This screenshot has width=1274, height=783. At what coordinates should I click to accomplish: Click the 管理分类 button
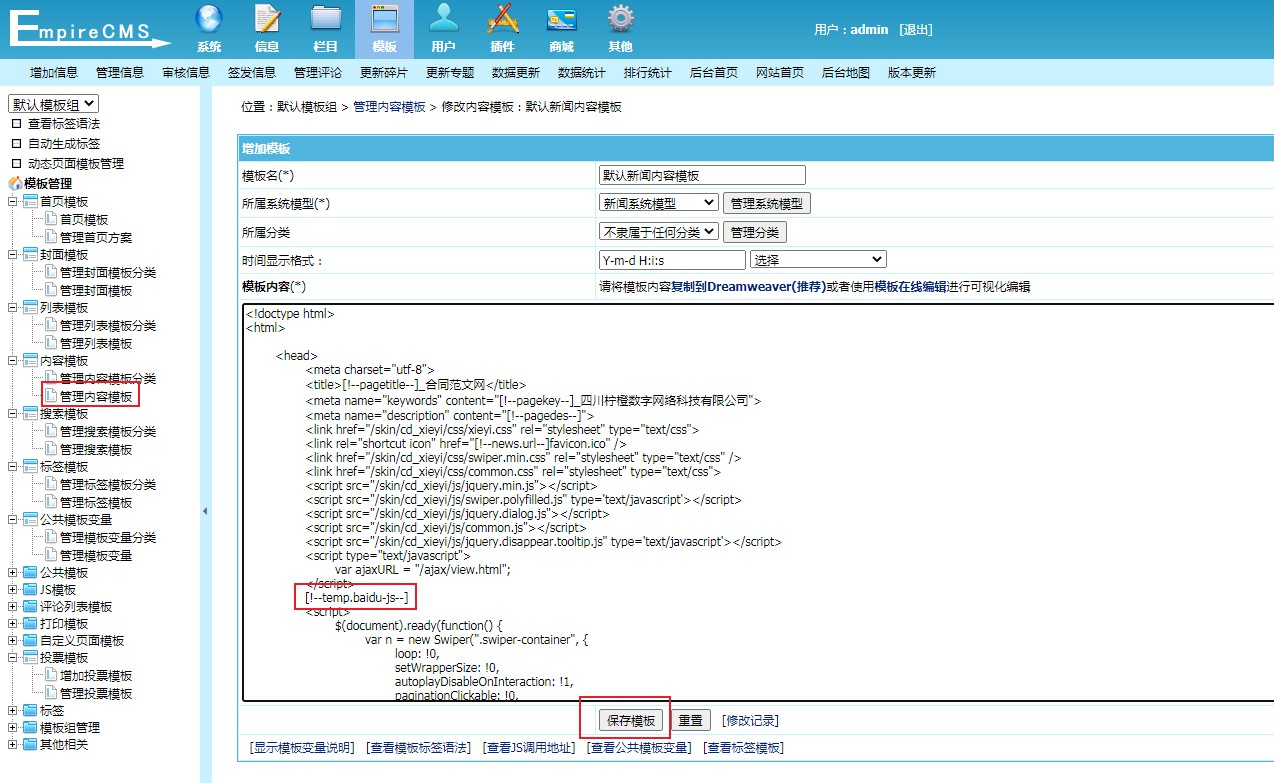754,232
